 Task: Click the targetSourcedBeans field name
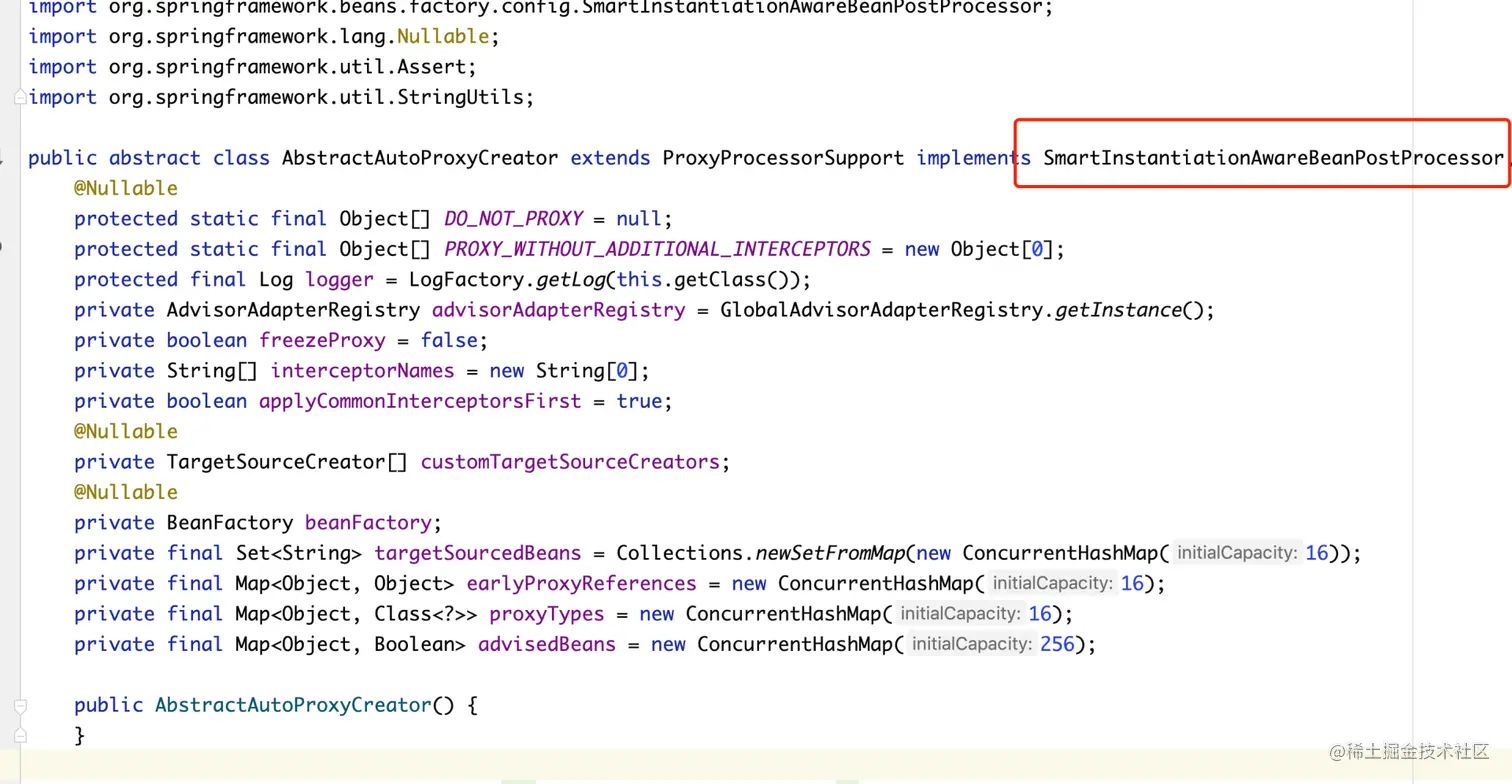(x=478, y=553)
